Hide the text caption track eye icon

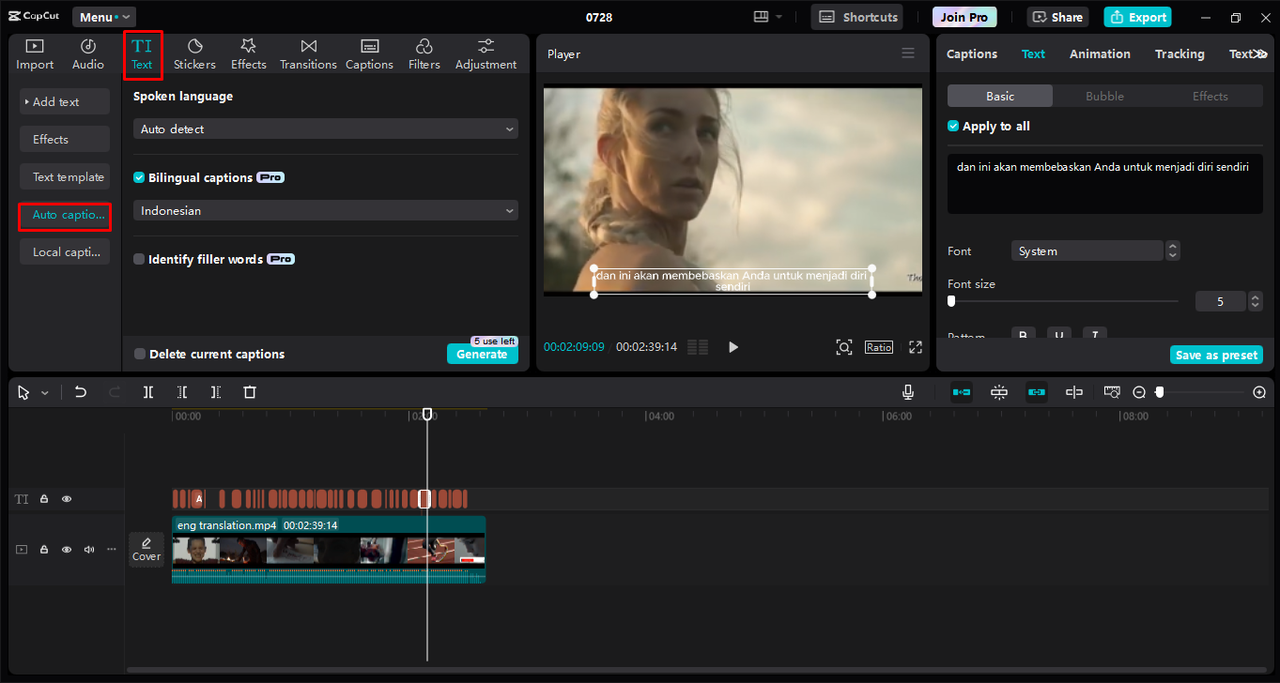pyautogui.click(x=67, y=499)
